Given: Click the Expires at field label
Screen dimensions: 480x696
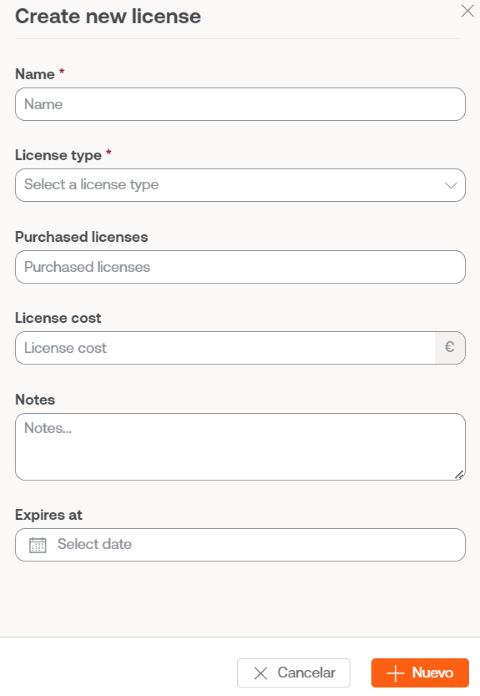Looking at the screenshot, I should pyautogui.click(x=49, y=515).
